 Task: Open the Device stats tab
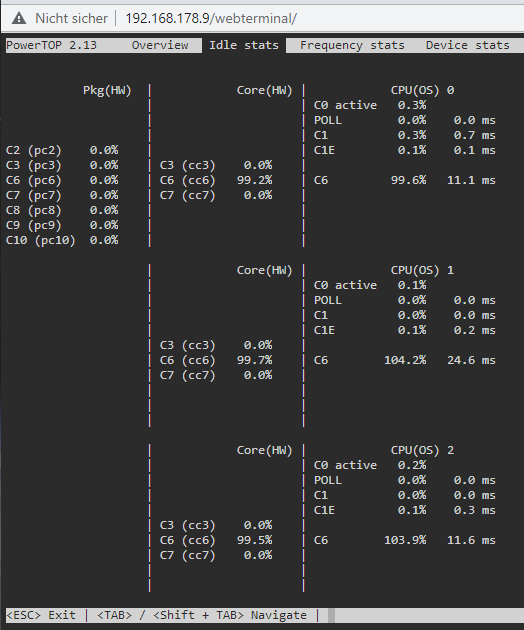(468, 45)
